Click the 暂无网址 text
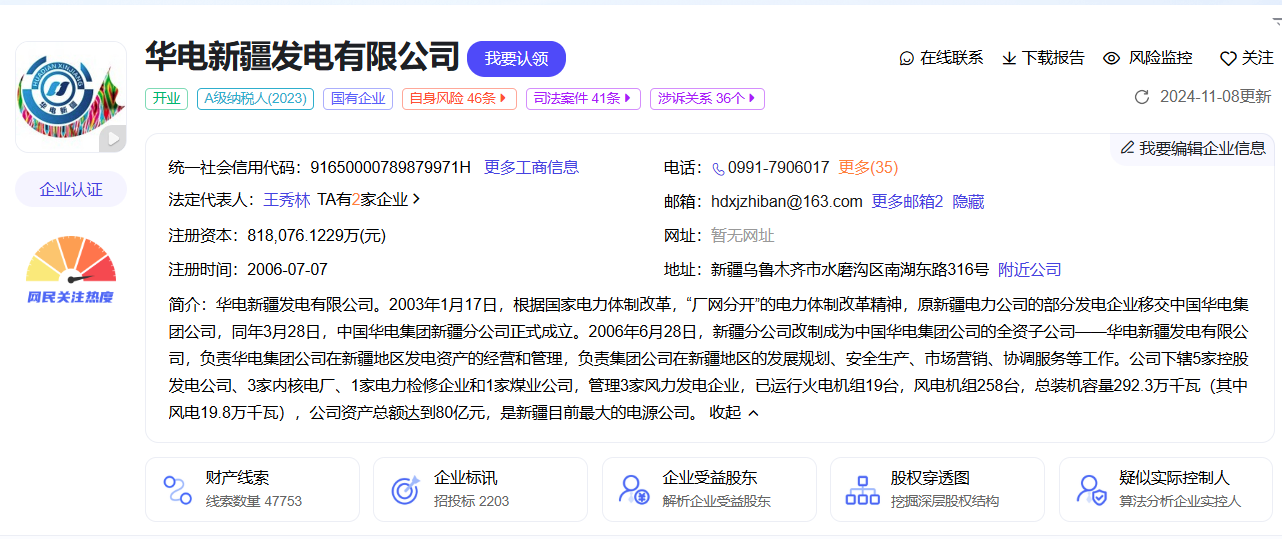 coord(743,235)
